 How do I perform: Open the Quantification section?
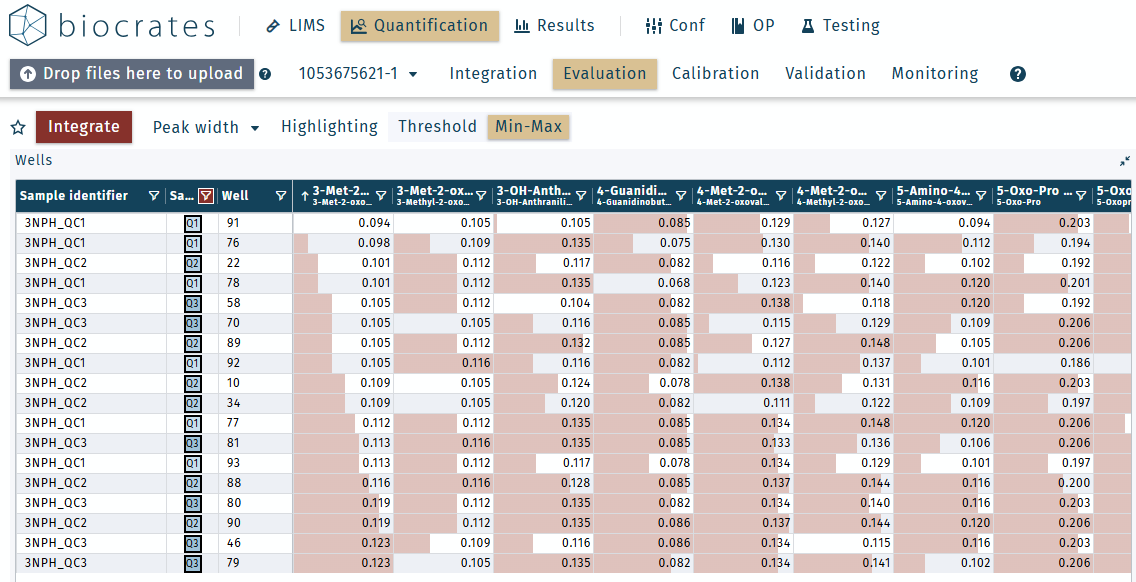click(x=419, y=26)
